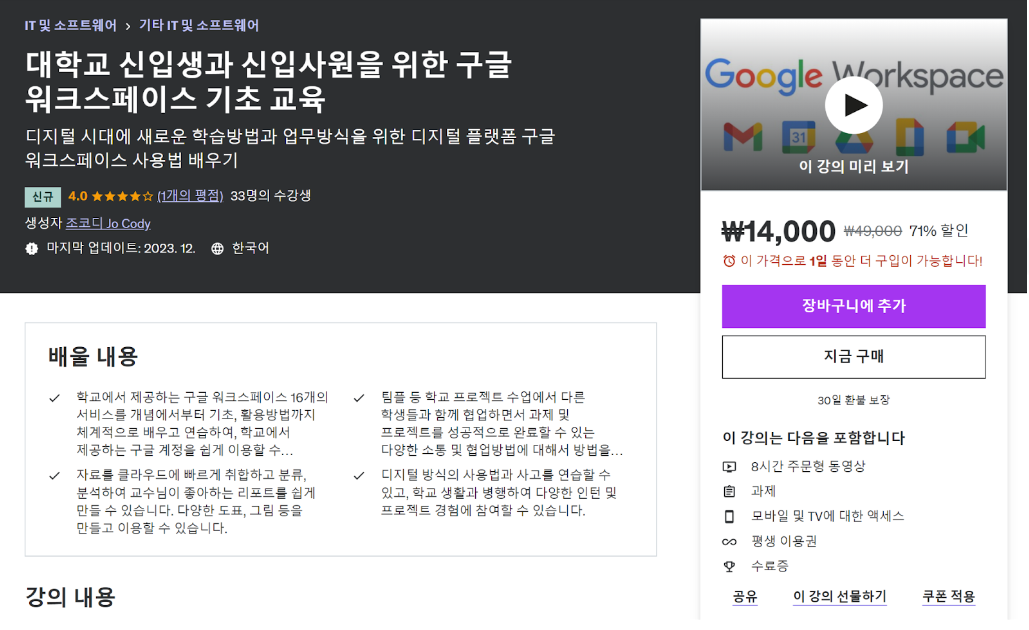Screen dimensions: 1029x630
Task: Click checkmark beside 학교에서 제공하는 구글 item
Action: coord(54,398)
